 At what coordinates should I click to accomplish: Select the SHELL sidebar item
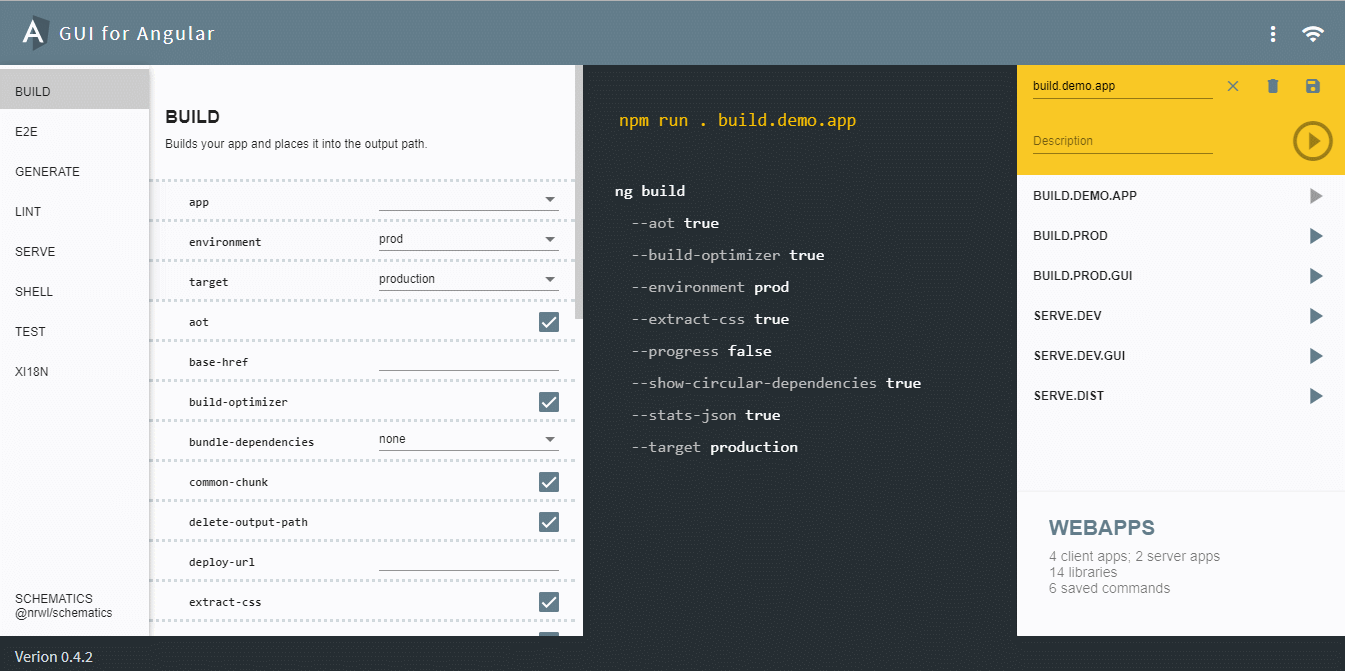pos(75,291)
